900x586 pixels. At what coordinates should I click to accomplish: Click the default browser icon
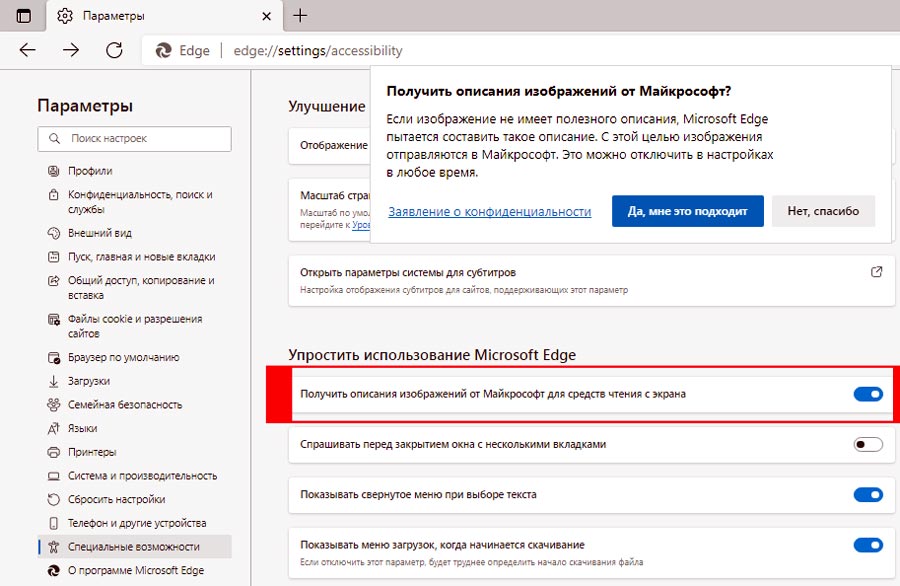(x=53, y=358)
